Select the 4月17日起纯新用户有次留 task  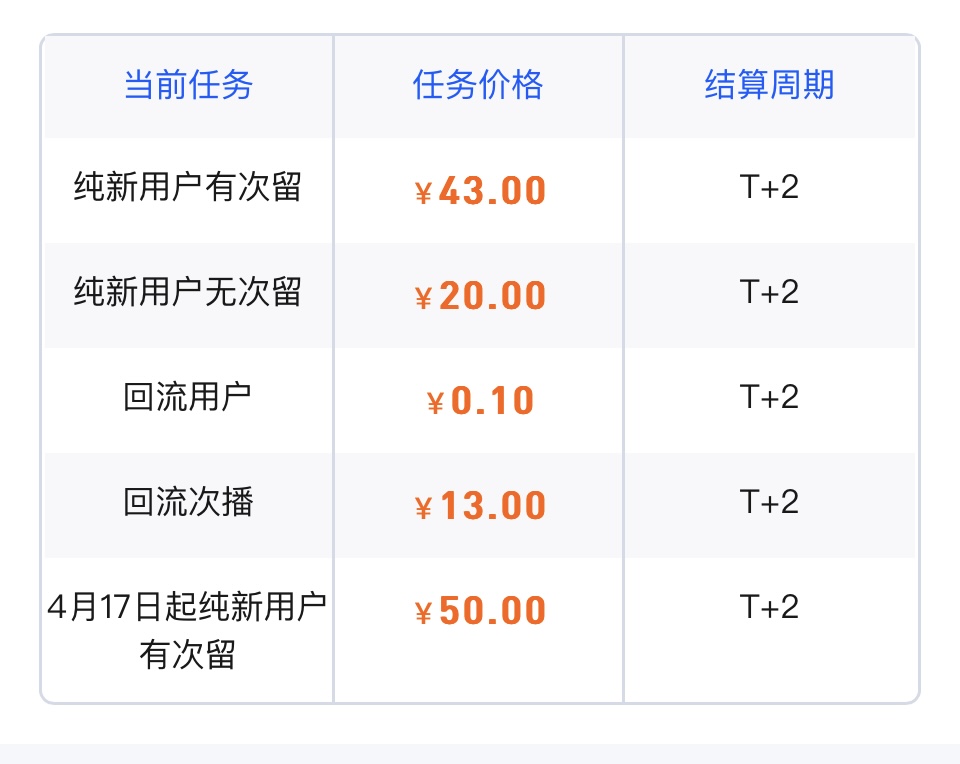tap(187, 631)
